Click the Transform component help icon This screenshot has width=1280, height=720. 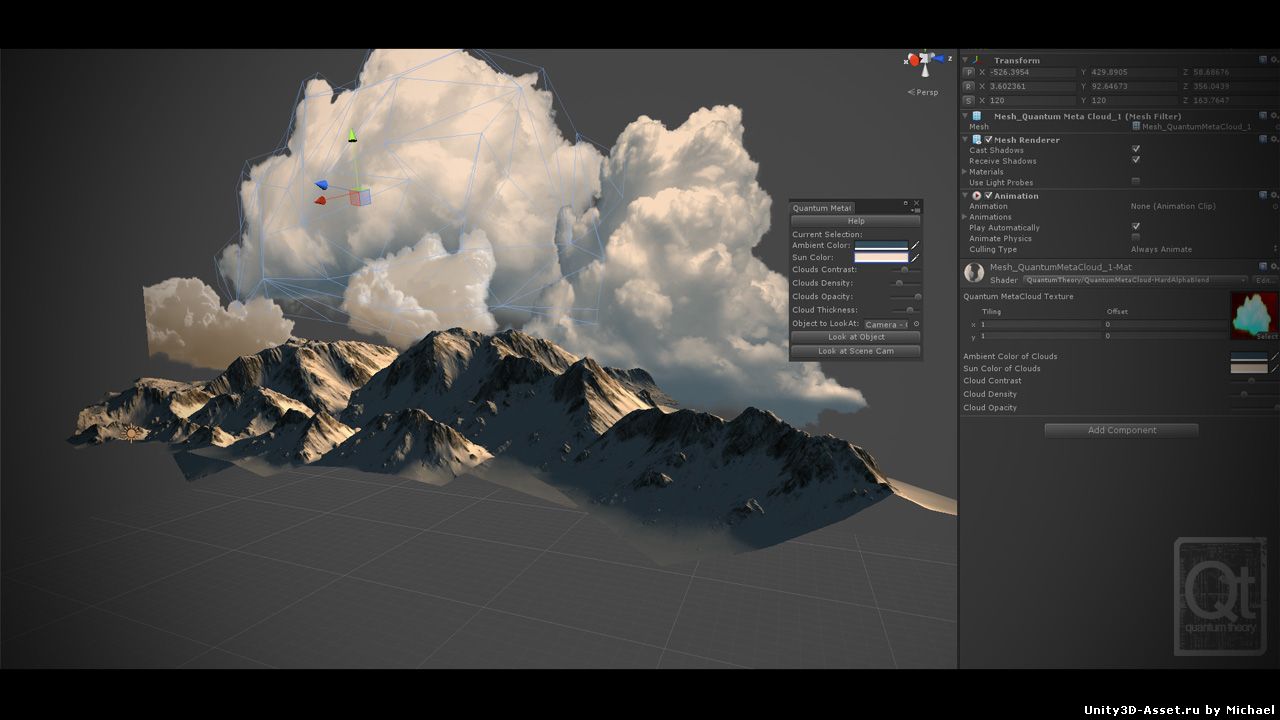point(1263,60)
